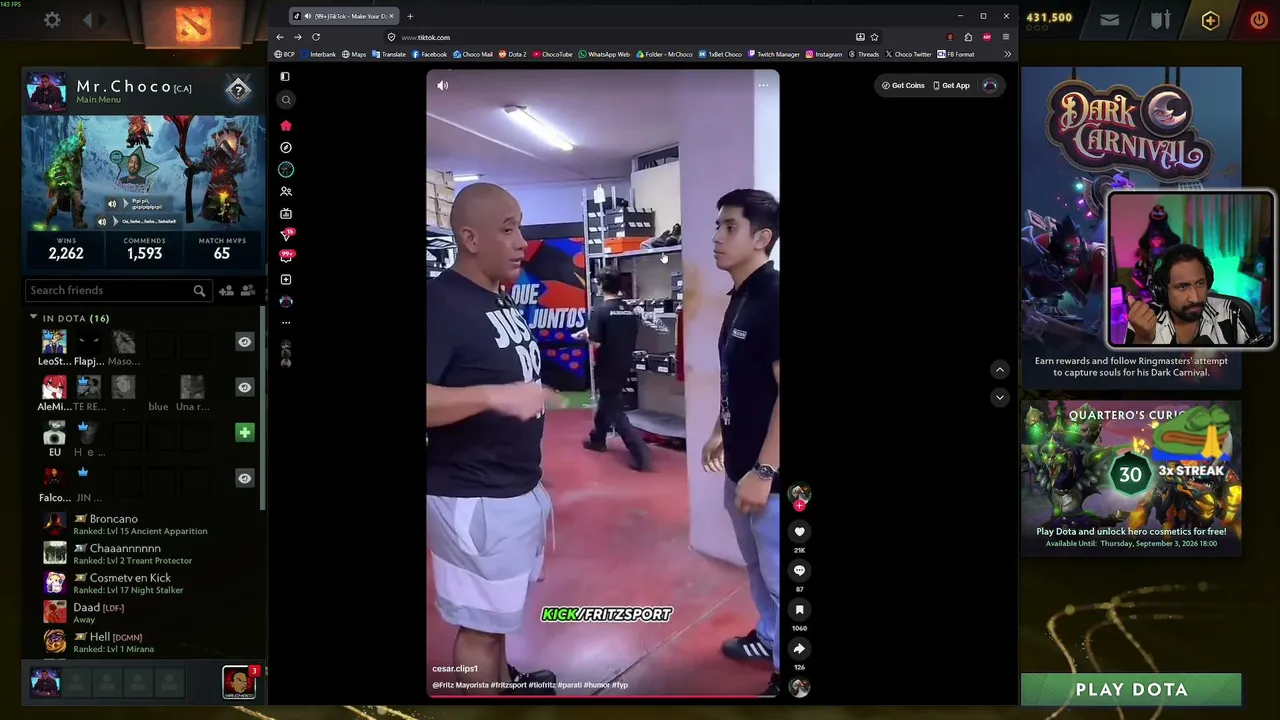Open browser extensions puzzle icon
Image resolution: width=1280 pixels, height=720 pixels.
tap(968, 37)
